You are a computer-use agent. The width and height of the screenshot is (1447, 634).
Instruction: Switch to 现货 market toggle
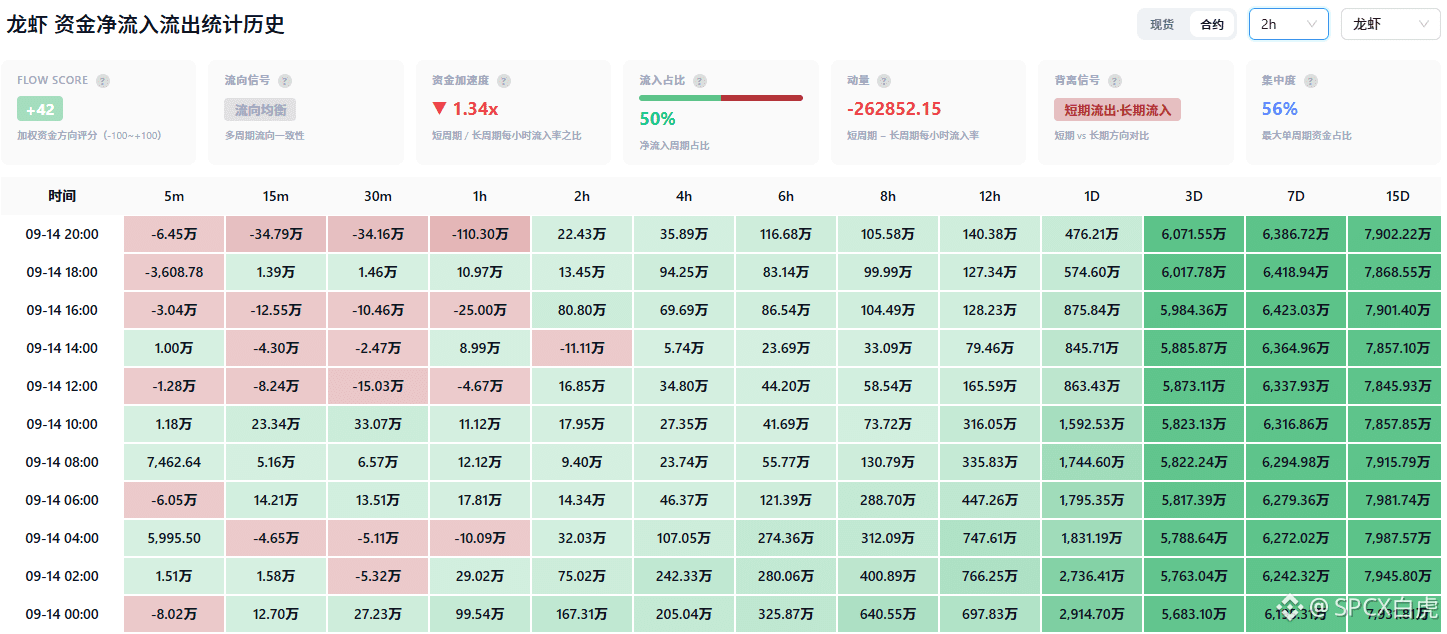tap(1162, 24)
